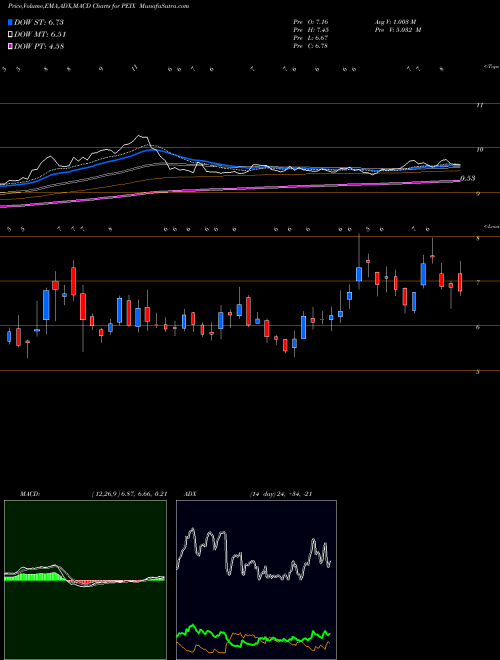The height and width of the screenshot is (660, 500).
Task: Click the 'Pre C: 6.78' close value
Action: [311, 46]
